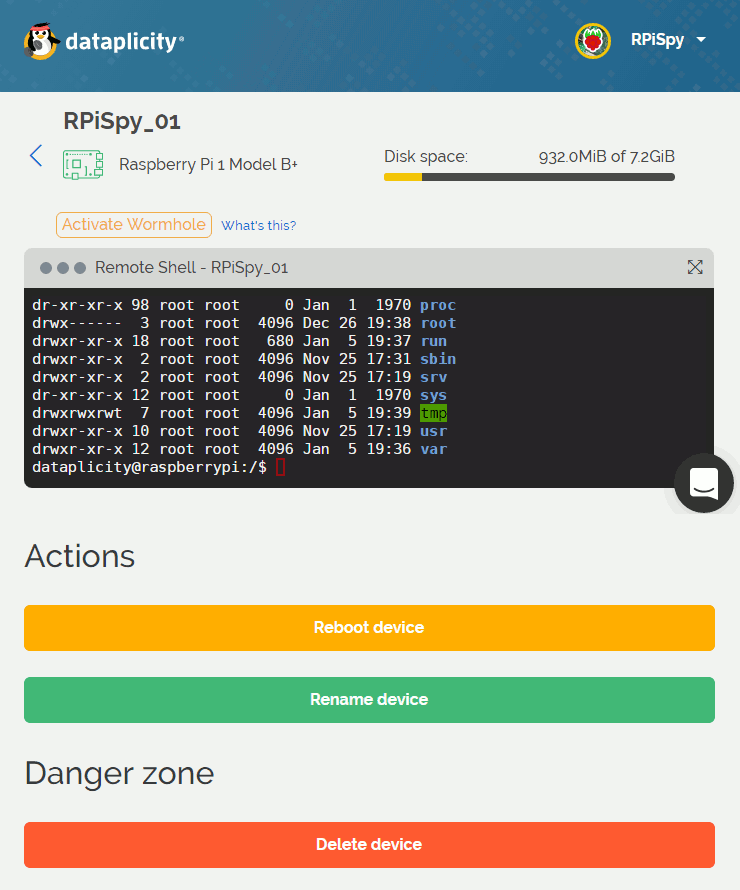Open the chat support bubble
This screenshot has width=740, height=890.
(704, 483)
